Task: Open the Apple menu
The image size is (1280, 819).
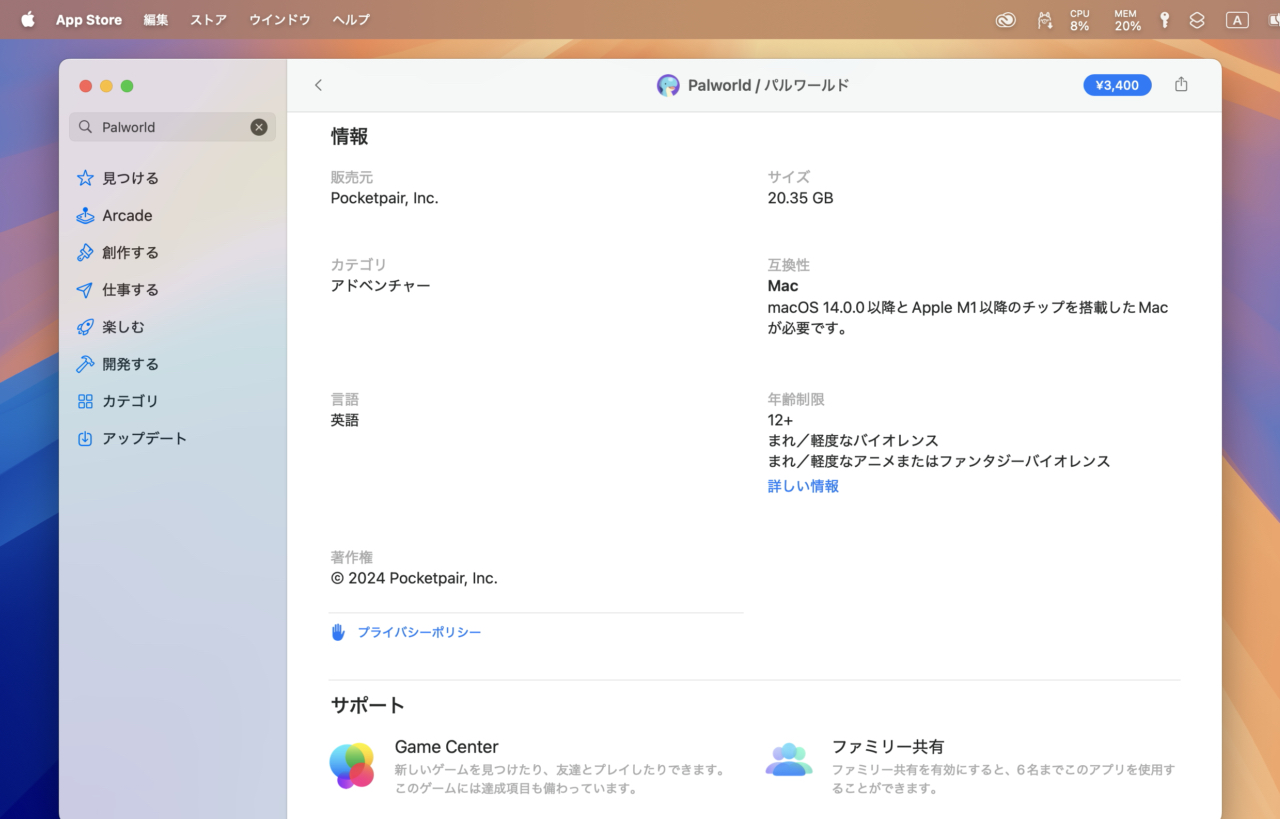Action: tap(27, 19)
